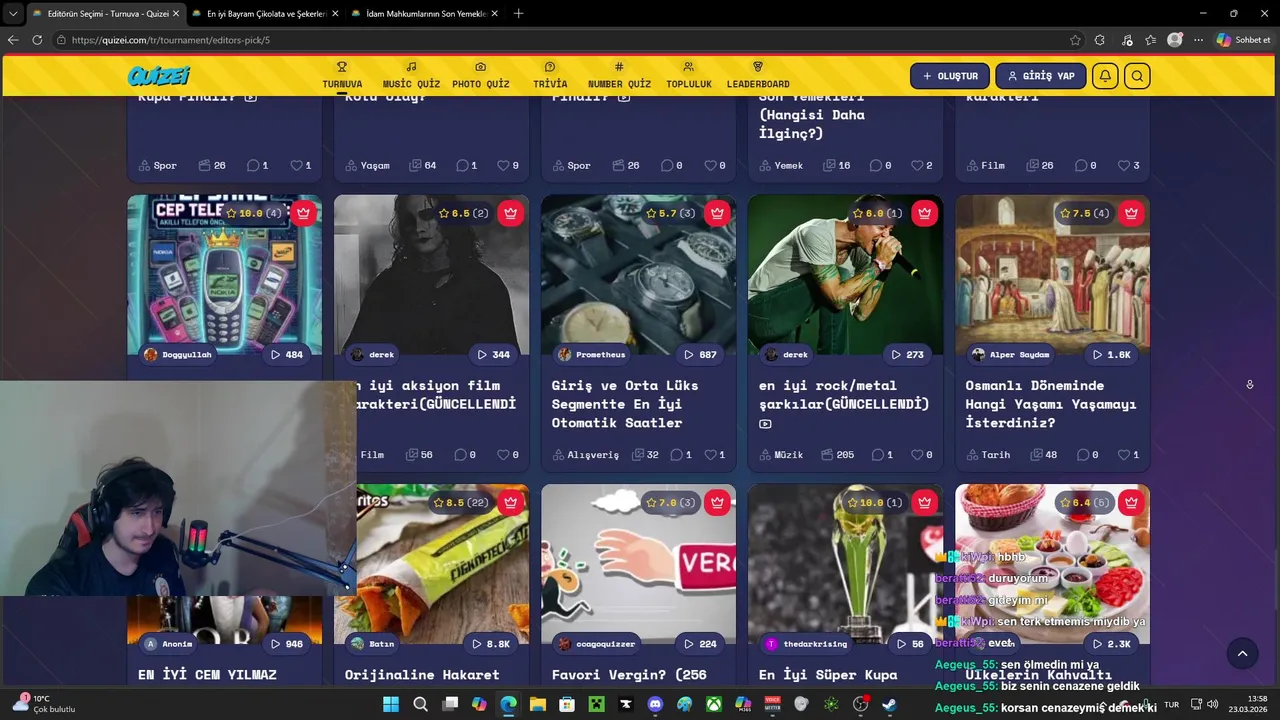The image size is (1280, 720).
Task: Open comments on Osmanlı Döneminde card
Action: (x=1085, y=455)
